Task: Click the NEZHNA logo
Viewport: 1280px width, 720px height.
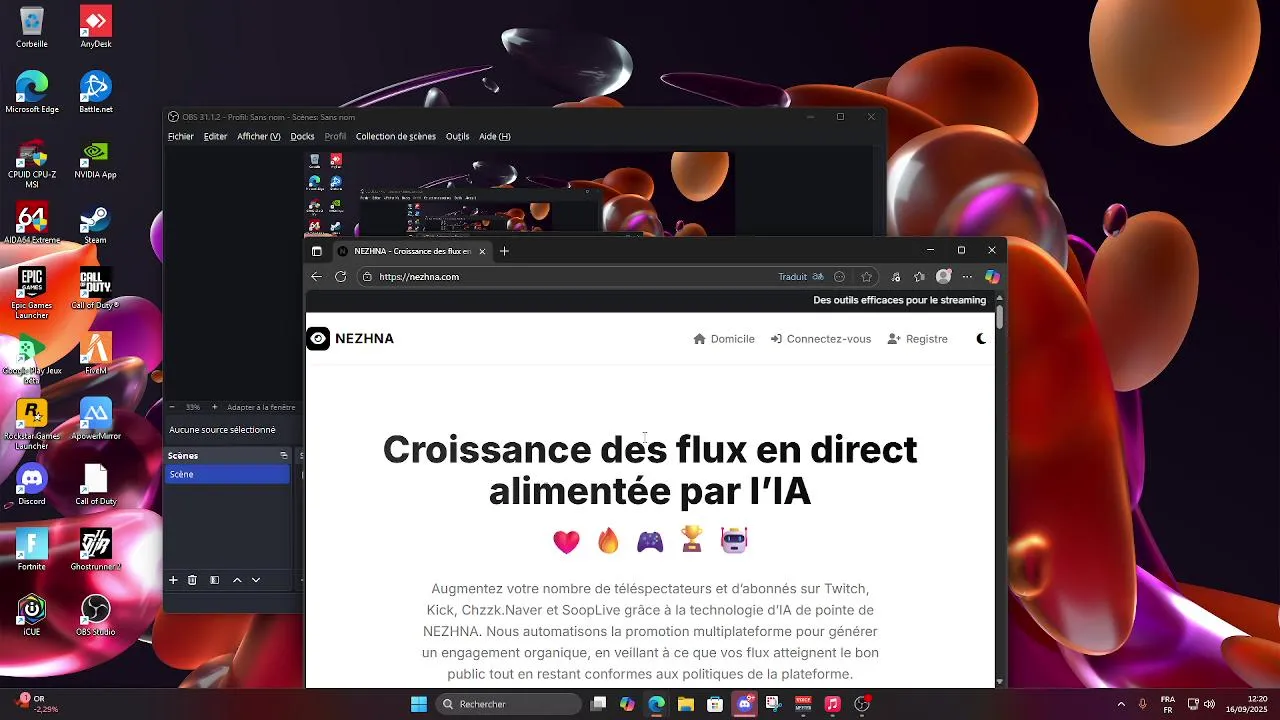Action: point(350,339)
